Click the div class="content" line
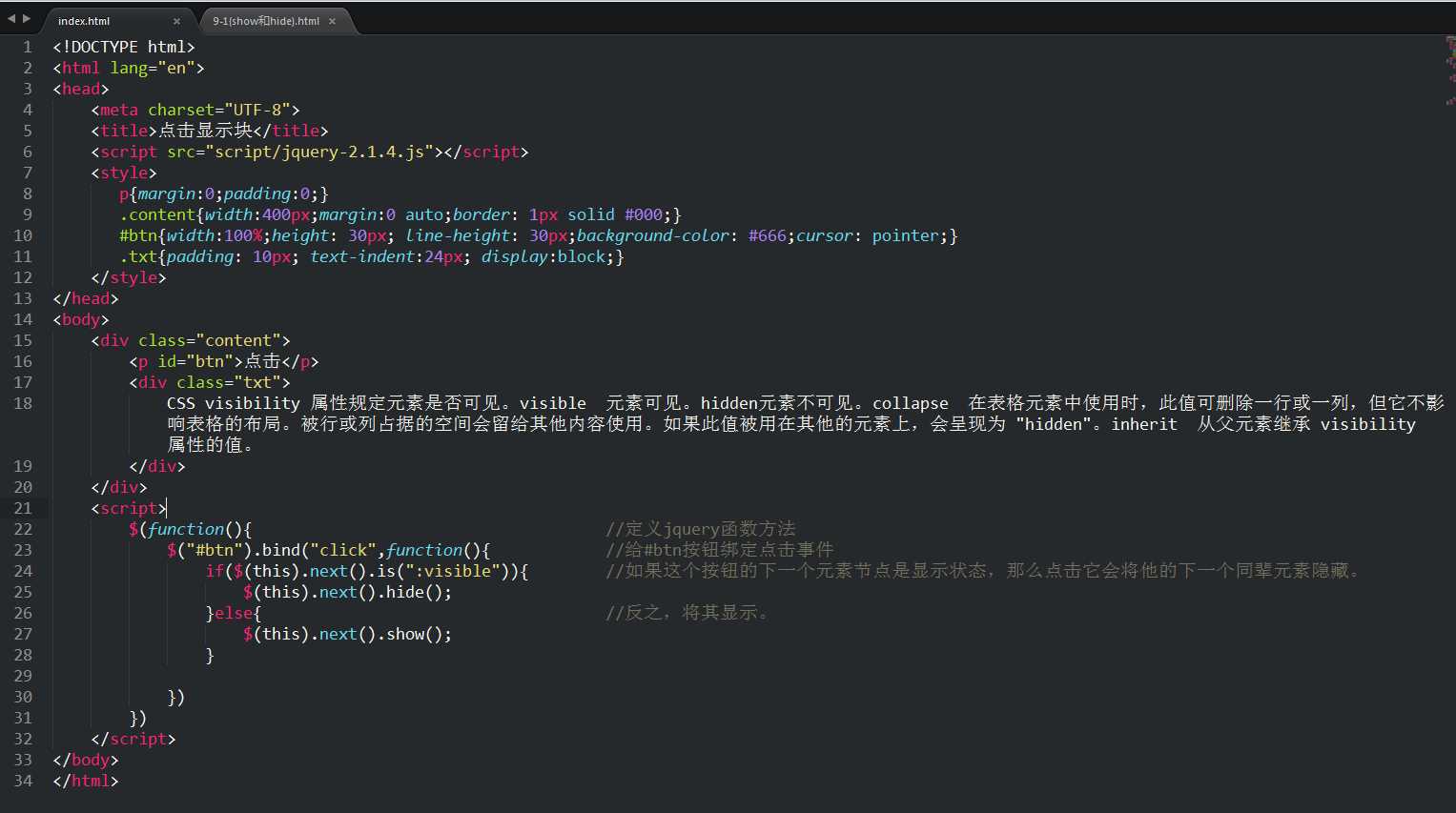This screenshot has height=813, width=1456. coord(191,340)
